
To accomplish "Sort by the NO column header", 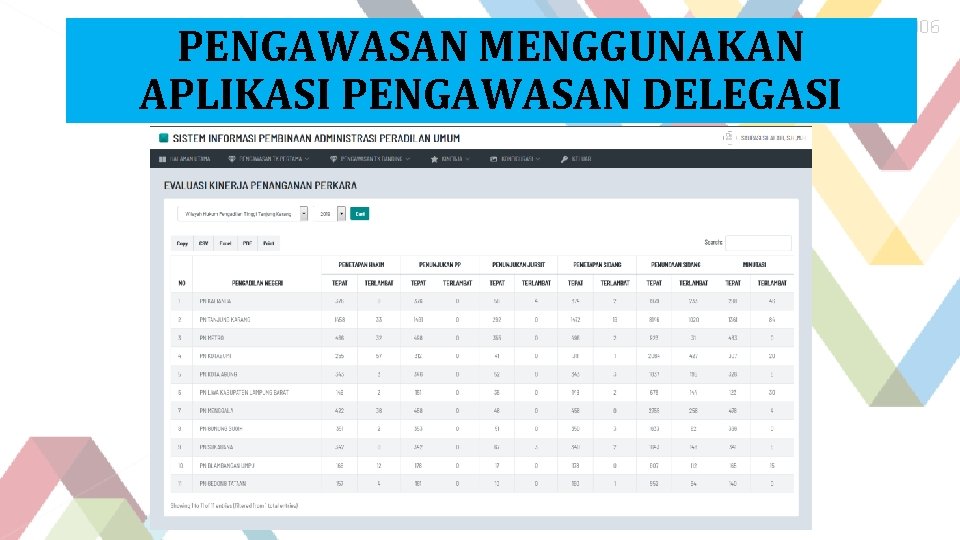I will (181, 283).
